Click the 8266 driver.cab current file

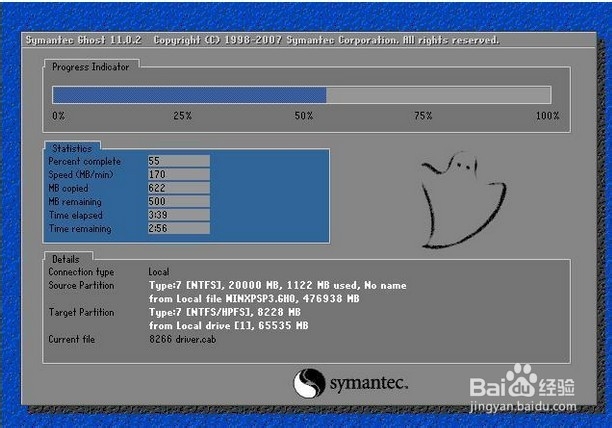182,339
